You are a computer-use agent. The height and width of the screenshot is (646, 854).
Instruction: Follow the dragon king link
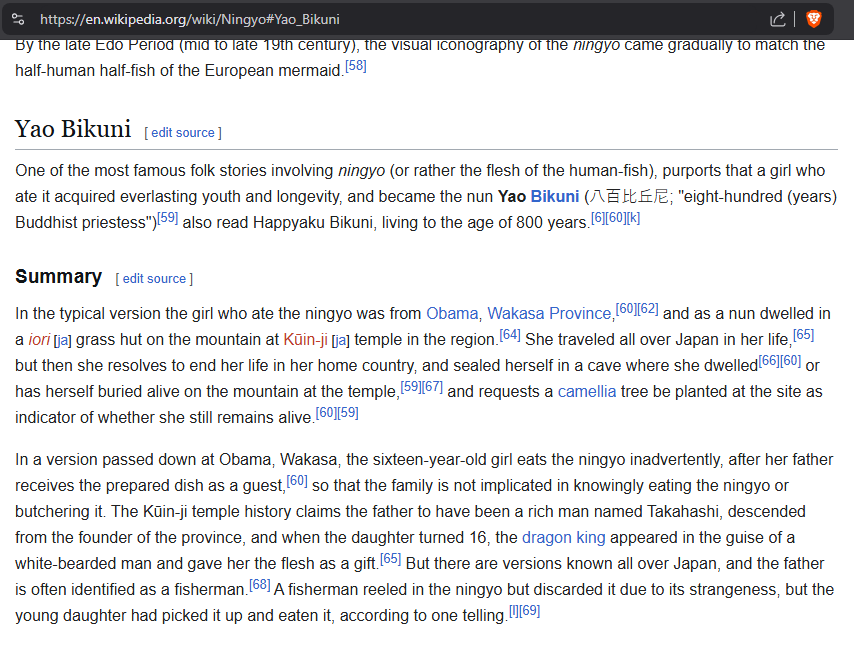pyautogui.click(x=564, y=538)
